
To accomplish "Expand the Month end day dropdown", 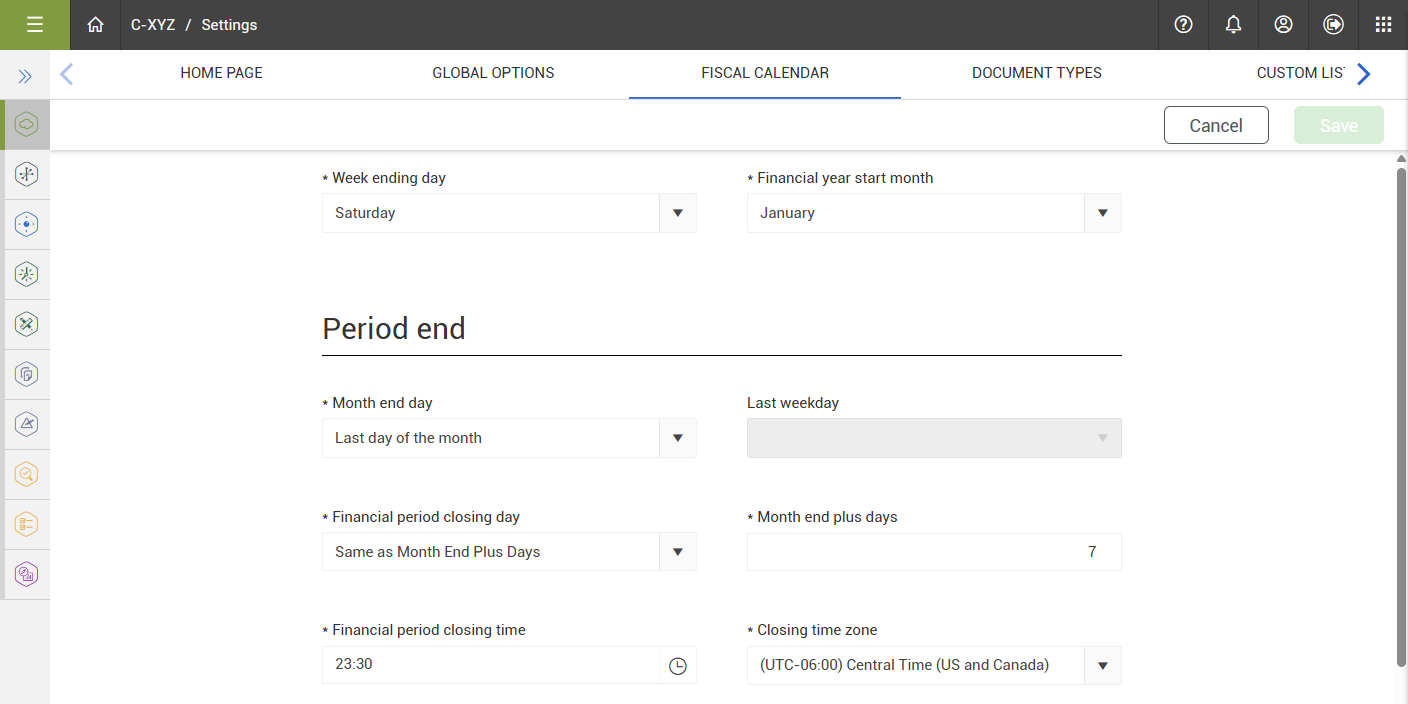I will (x=677, y=438).
